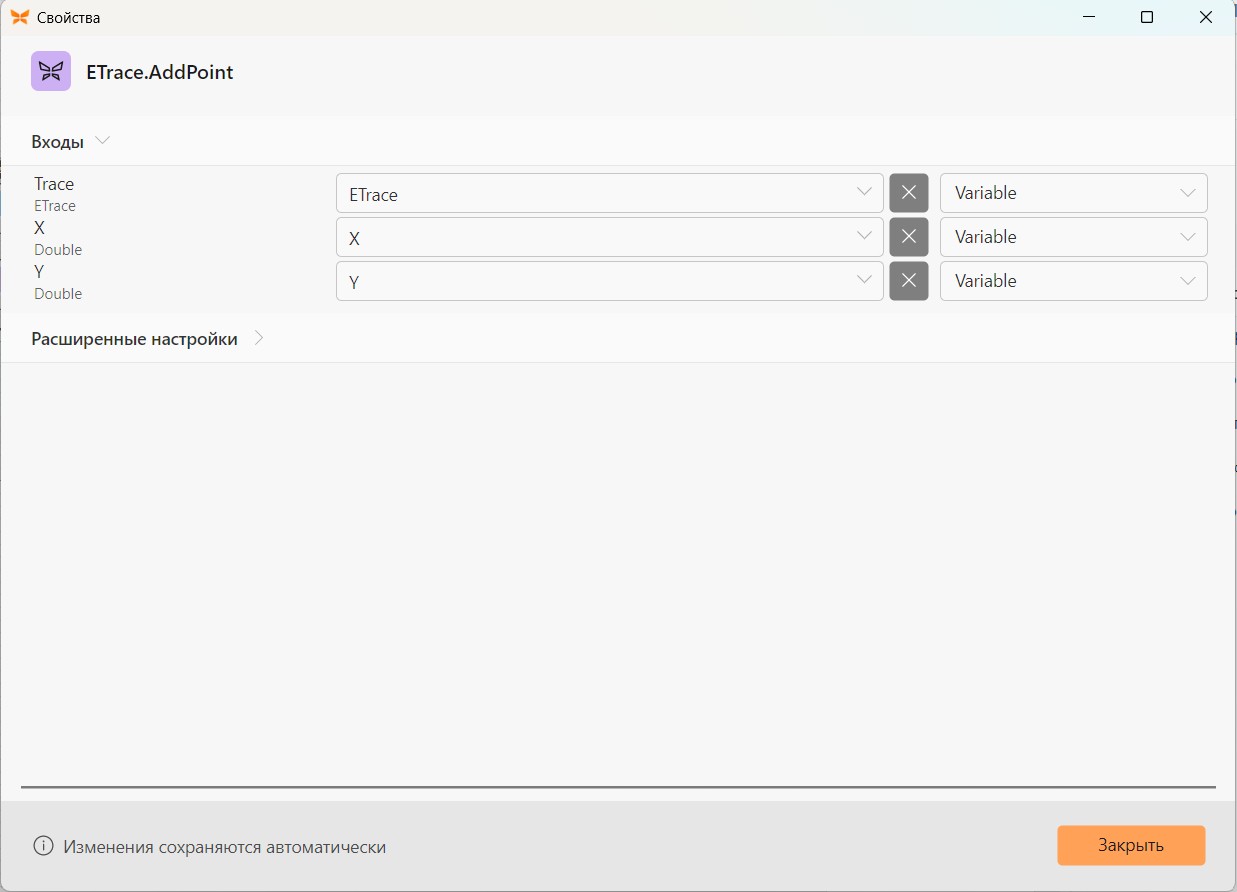The width and height of the screenshot is (1237, 892).
Task: Open X row Variable type dropdown
Action: (1073, 237)
